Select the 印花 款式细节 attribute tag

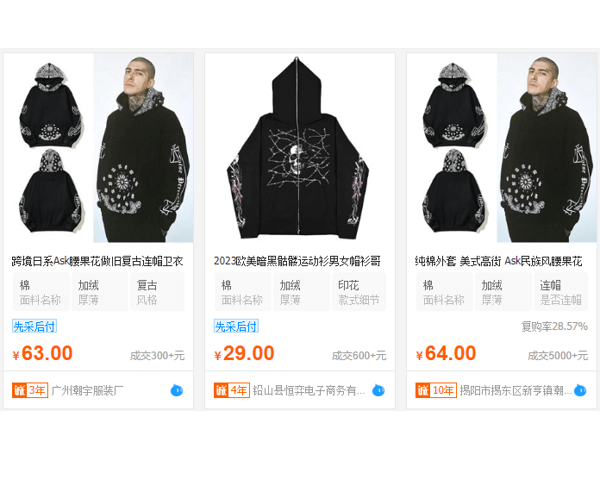pyautogui.click(x=359, y=292)
